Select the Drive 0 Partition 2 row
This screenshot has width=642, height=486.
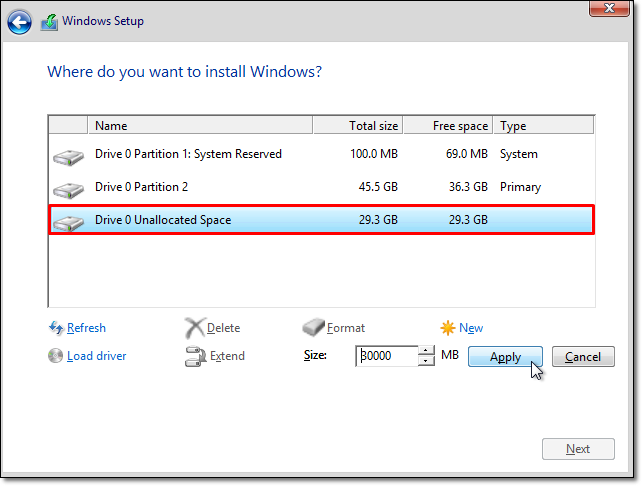click(321, 187)
